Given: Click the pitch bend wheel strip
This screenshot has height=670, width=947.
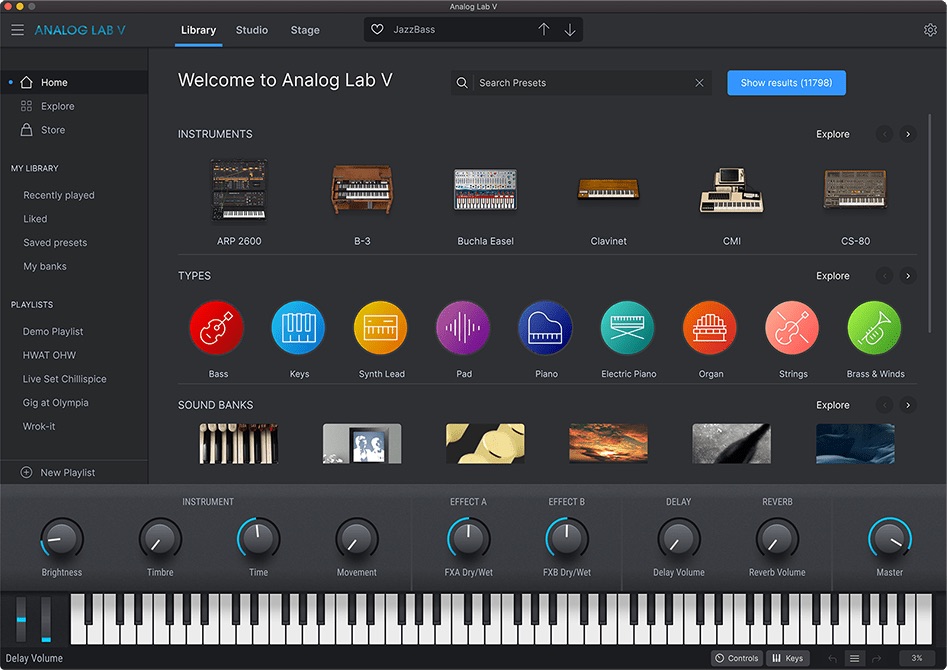Looking at the screenshot, I should (21, 619).
